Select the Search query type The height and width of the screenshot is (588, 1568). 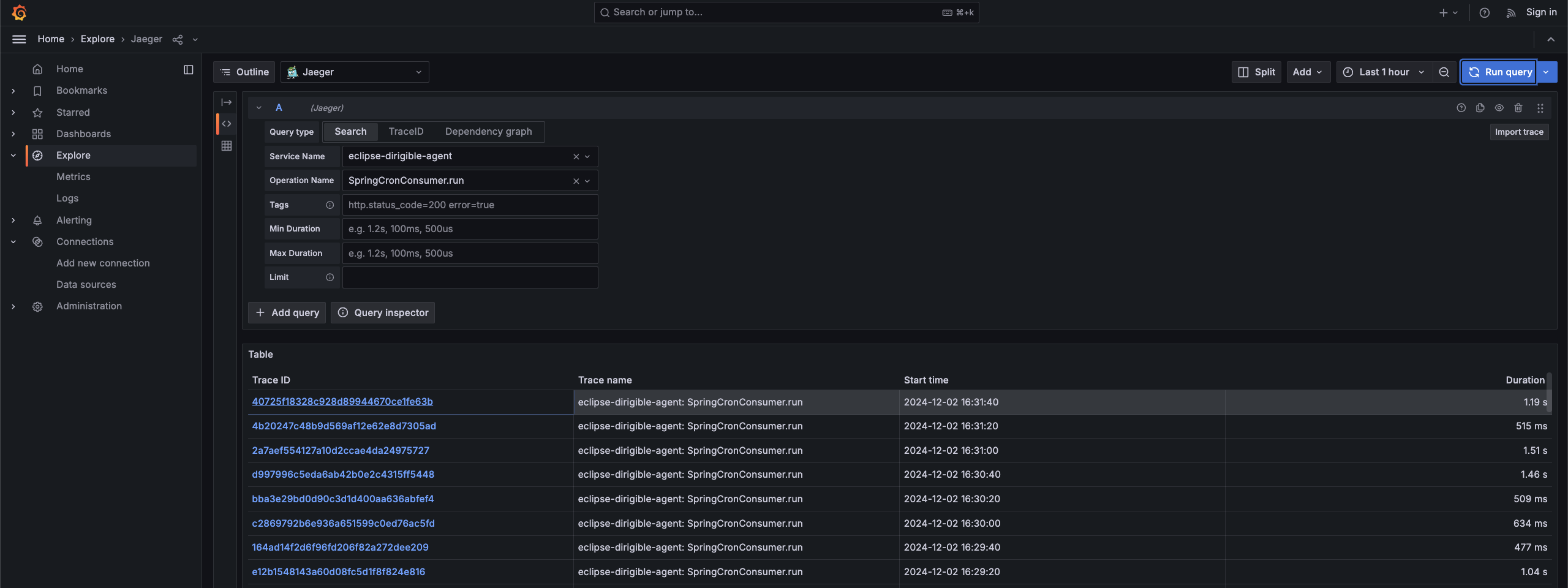(350, 132)
